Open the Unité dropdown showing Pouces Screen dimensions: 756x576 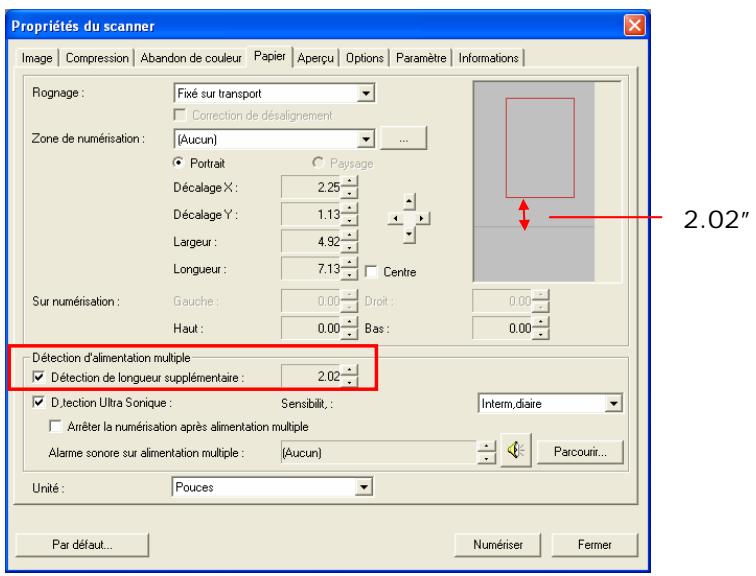364,487
